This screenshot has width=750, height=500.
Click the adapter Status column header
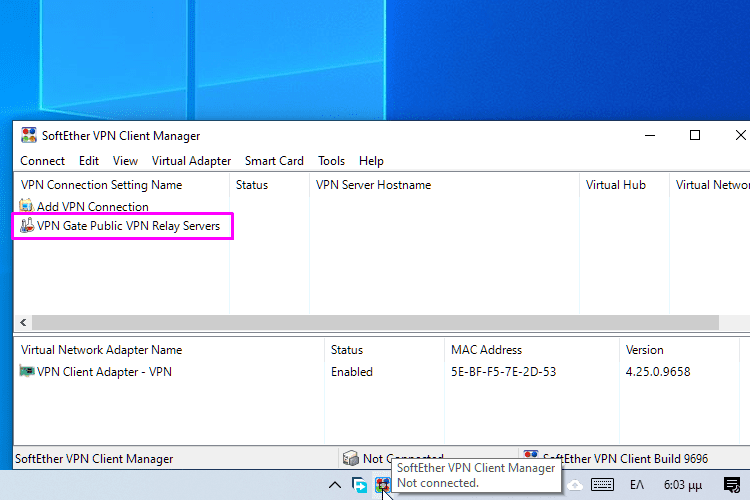[385, 350]
